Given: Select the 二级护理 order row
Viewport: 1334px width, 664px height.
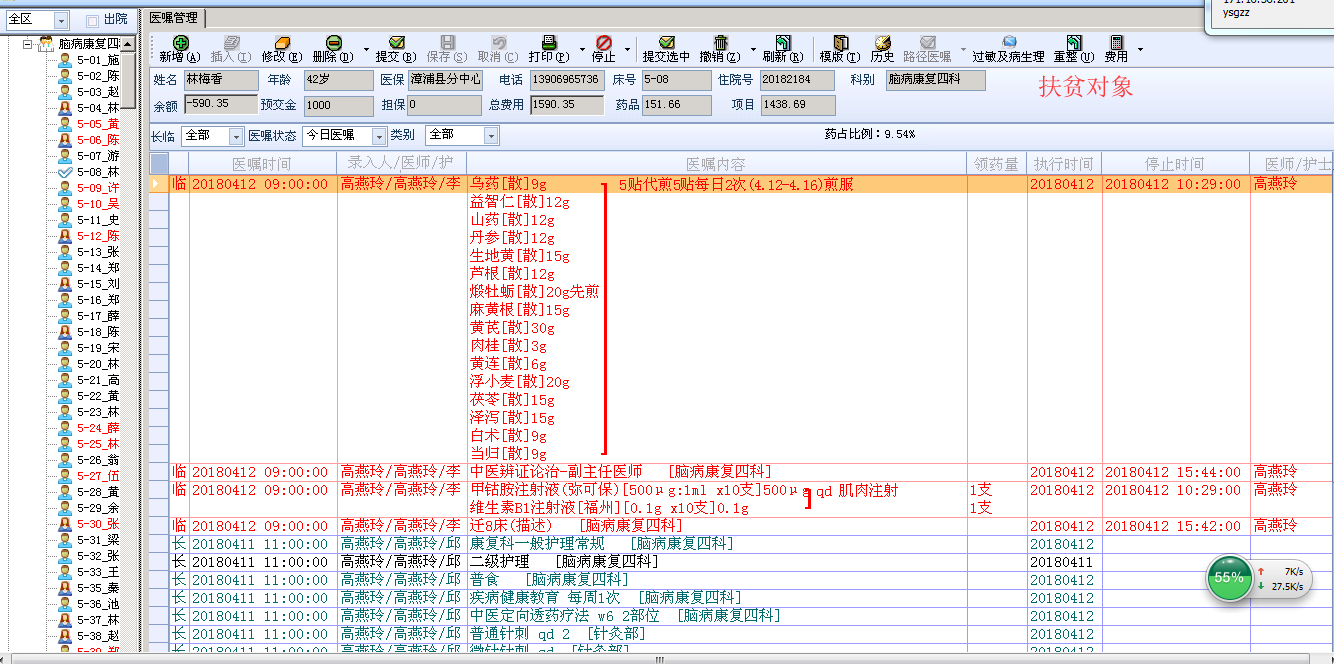Looking at the screenshot, I should pyautogui.click(x=741, y=562).
